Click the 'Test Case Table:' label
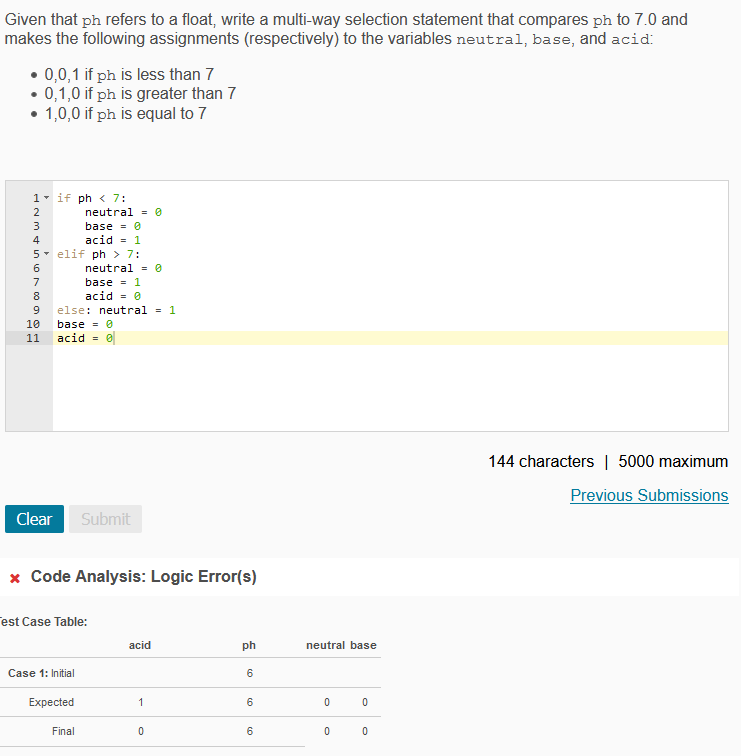Screen dimensions: 741x756 (x=43, y=622)
